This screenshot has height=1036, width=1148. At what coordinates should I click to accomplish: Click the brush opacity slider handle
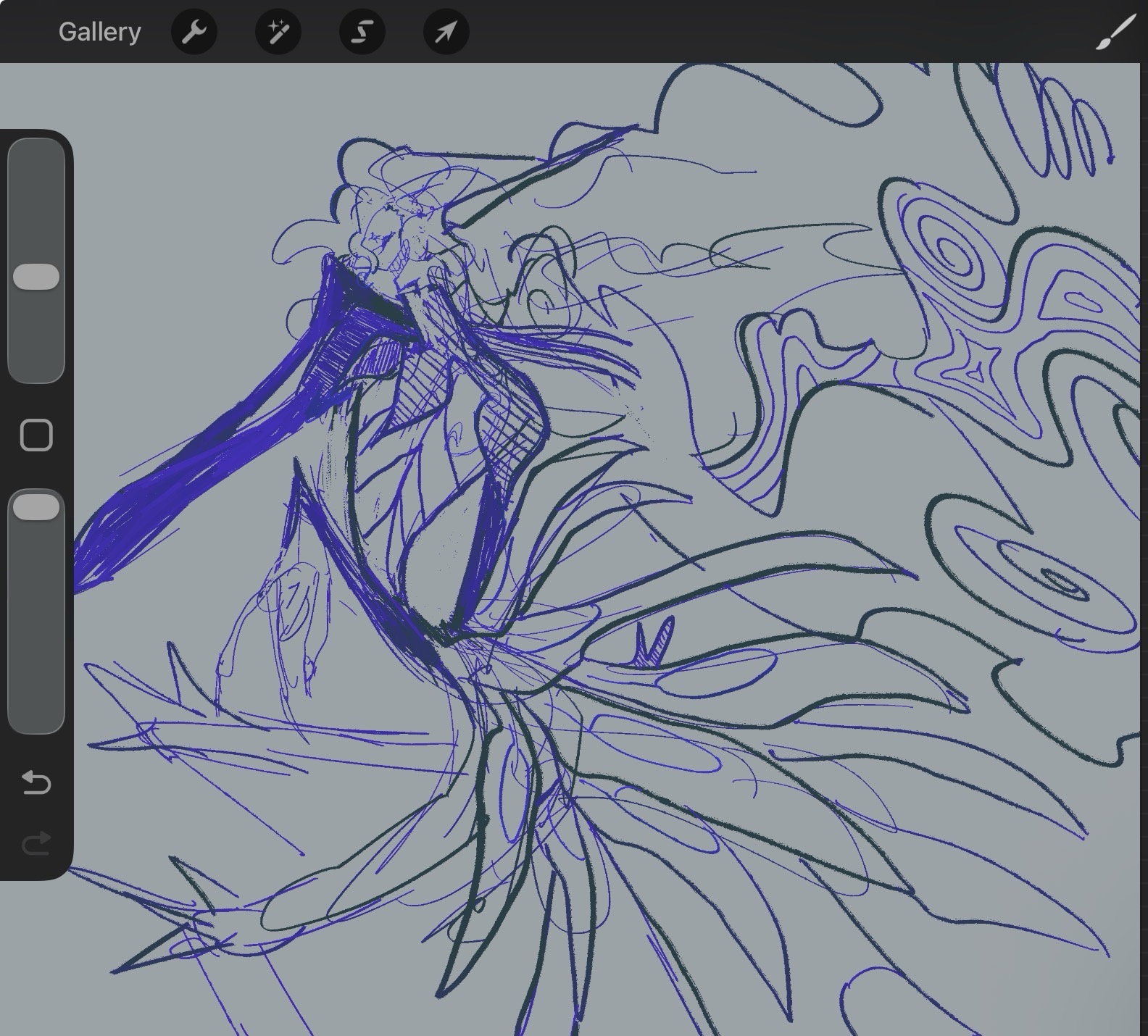click(x=36, y=507)
